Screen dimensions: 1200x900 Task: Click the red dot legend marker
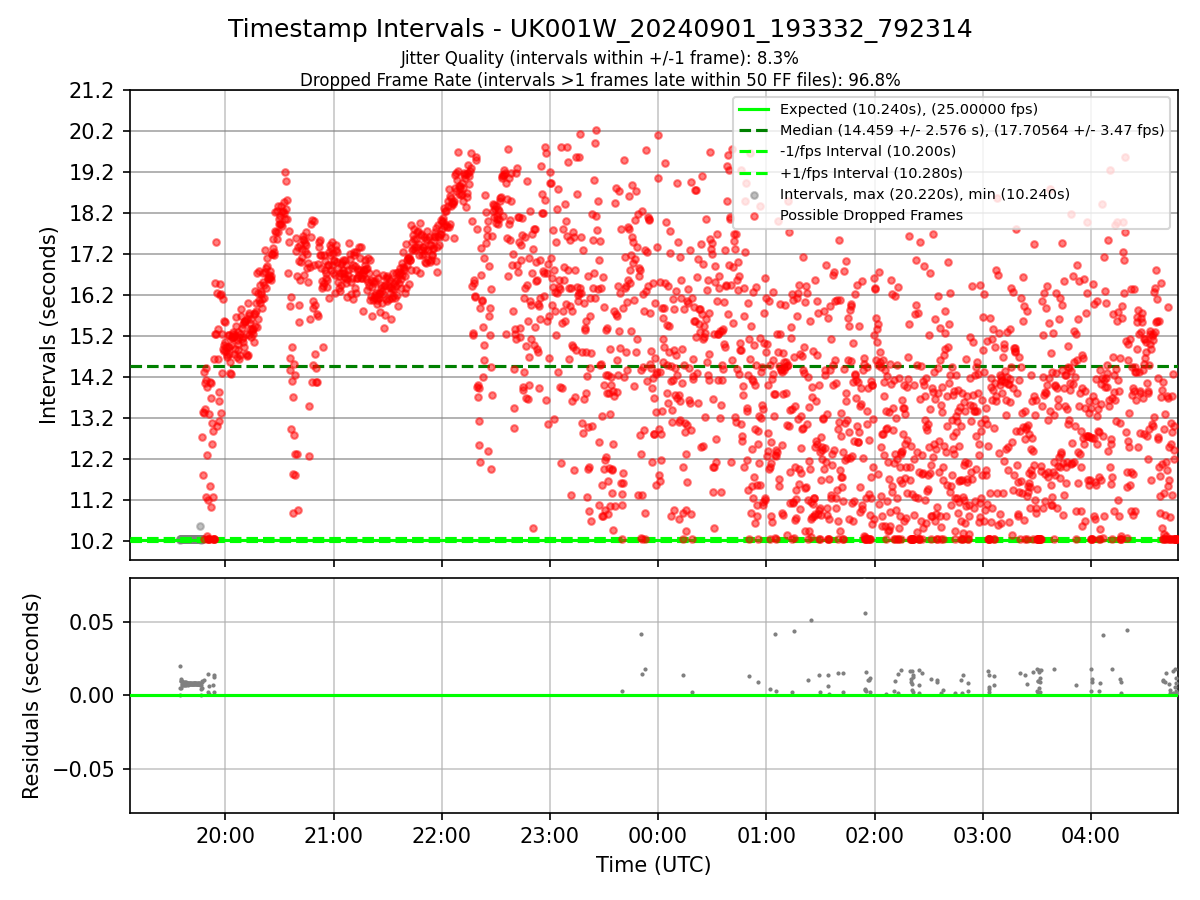pyautogui.click(x=754, y=215)
